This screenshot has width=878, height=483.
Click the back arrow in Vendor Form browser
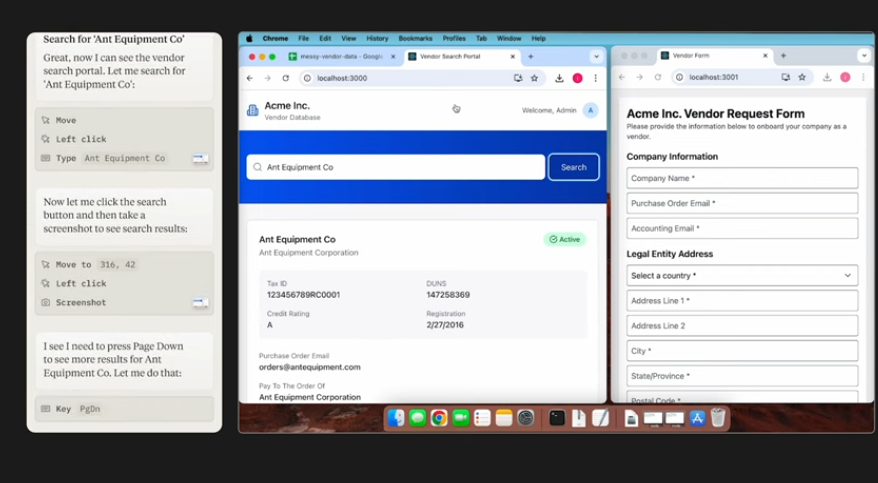pos(621,77)
